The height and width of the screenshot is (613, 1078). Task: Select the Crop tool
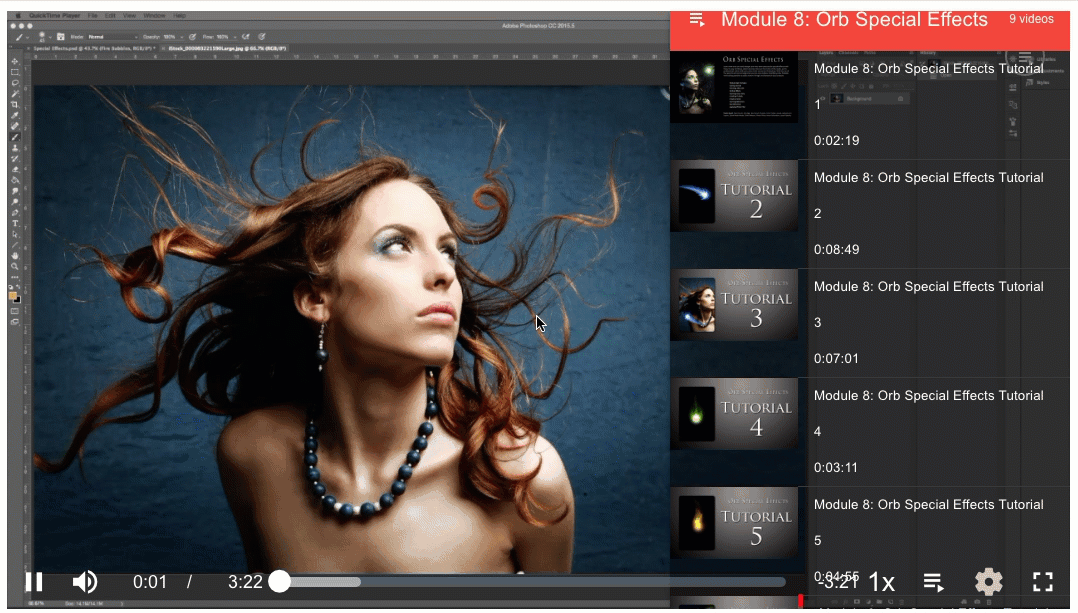click(14, 105)
